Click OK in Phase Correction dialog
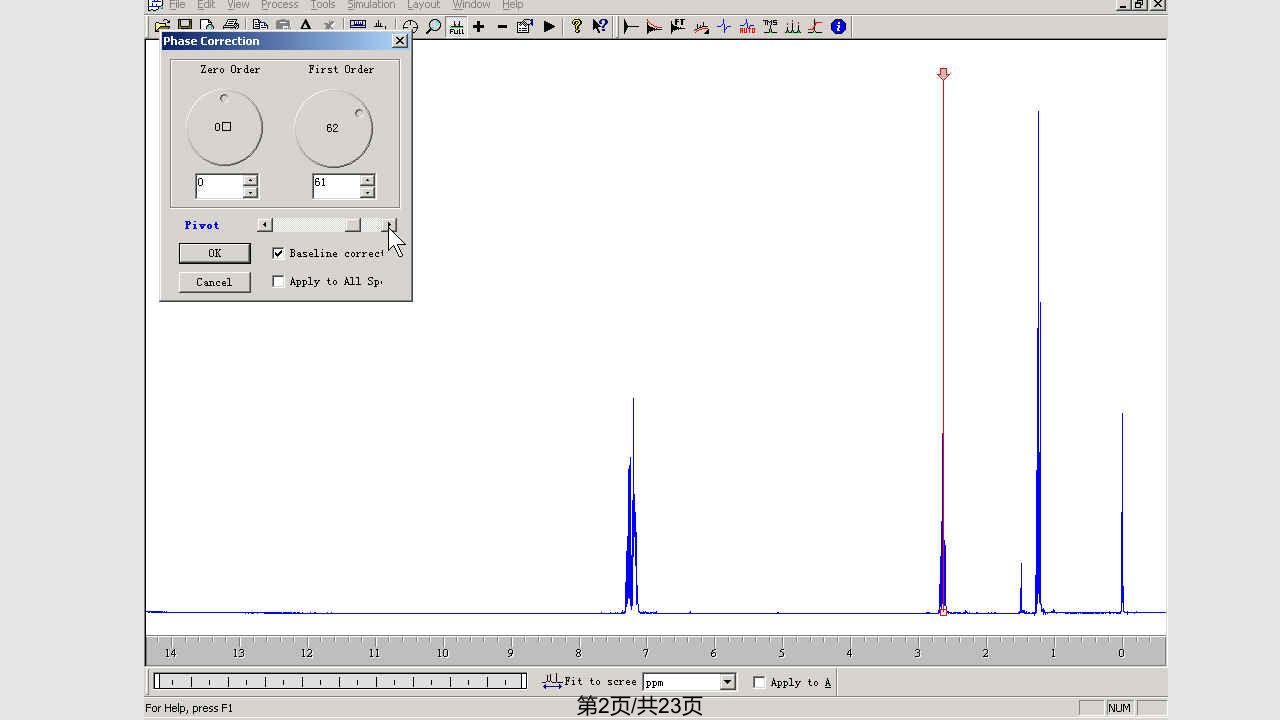This screenshot has width=1280, height=720. [x=214, y=253]
